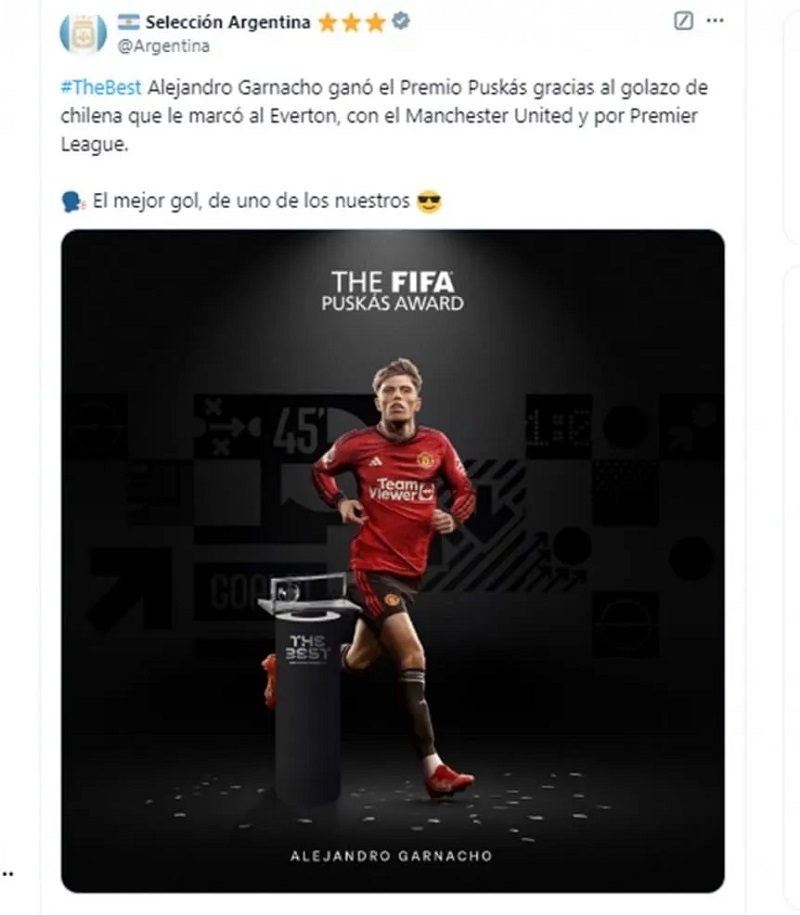This screenshot has height=915, width=800.
Task: Click the @Argentina handle
Action: [163, 46]
